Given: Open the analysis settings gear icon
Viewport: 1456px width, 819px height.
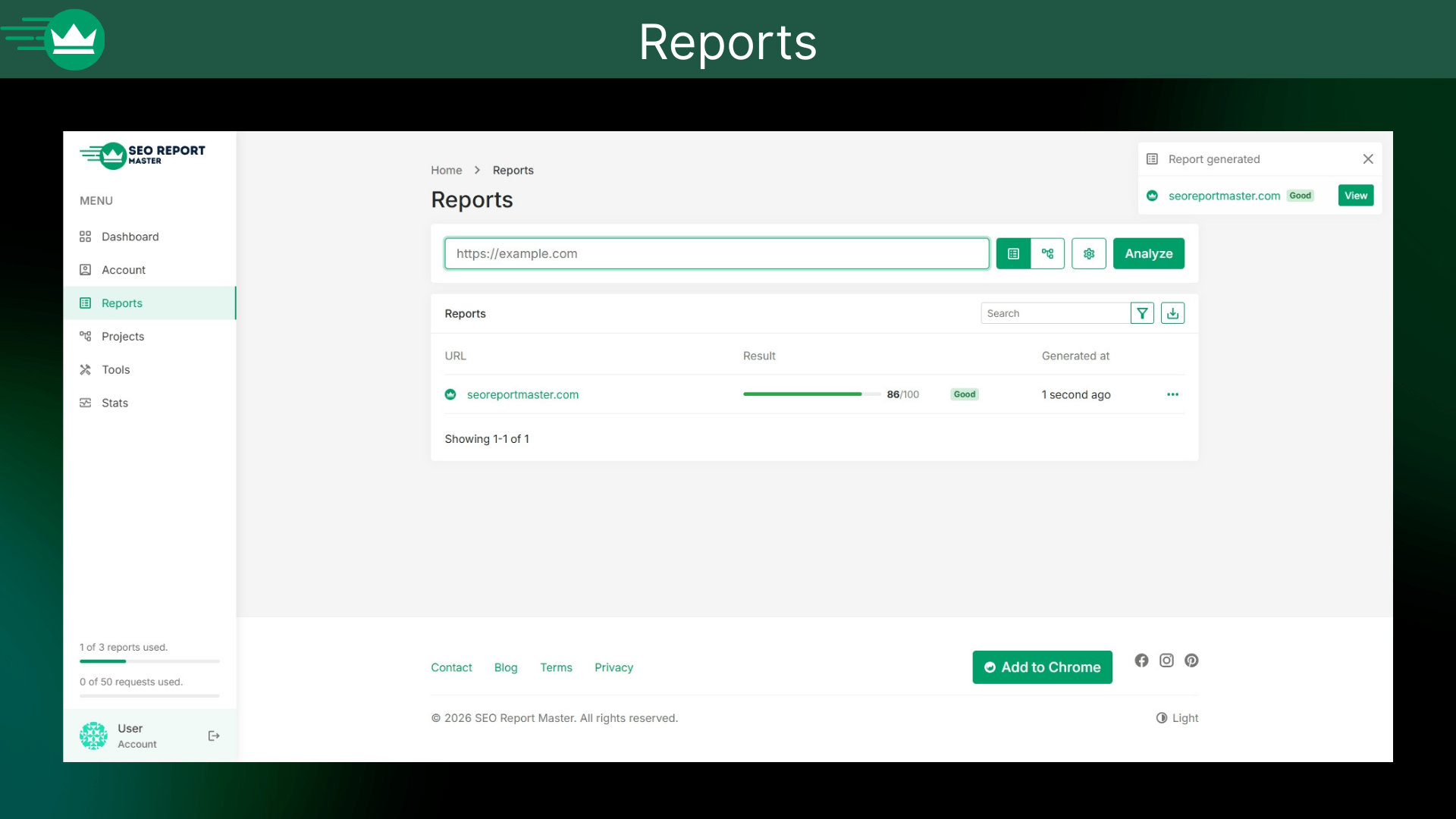Looking at the screenshot, I should point(1088,253).
